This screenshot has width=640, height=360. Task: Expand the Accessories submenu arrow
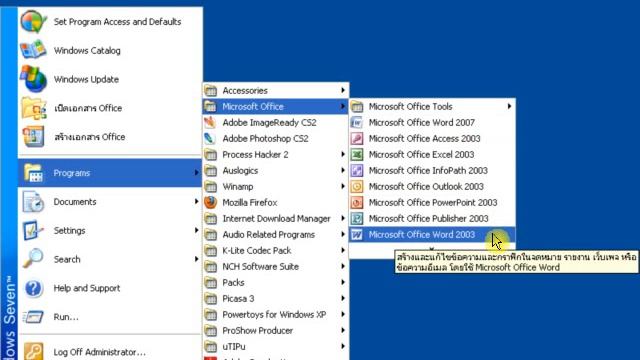click(x=343, y=90)
